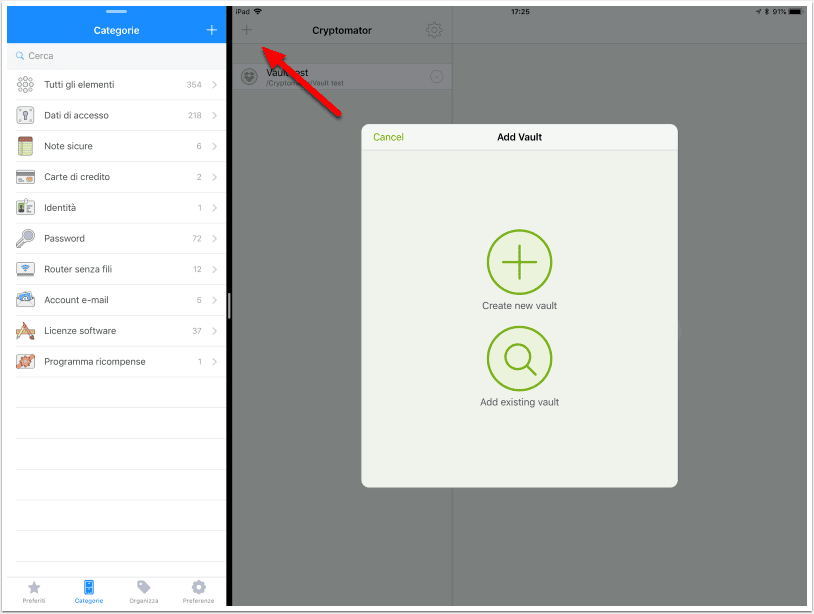This screenshot has height=614, width=814.
Task: Switch to the Preferiti tab
Action: 34,592
